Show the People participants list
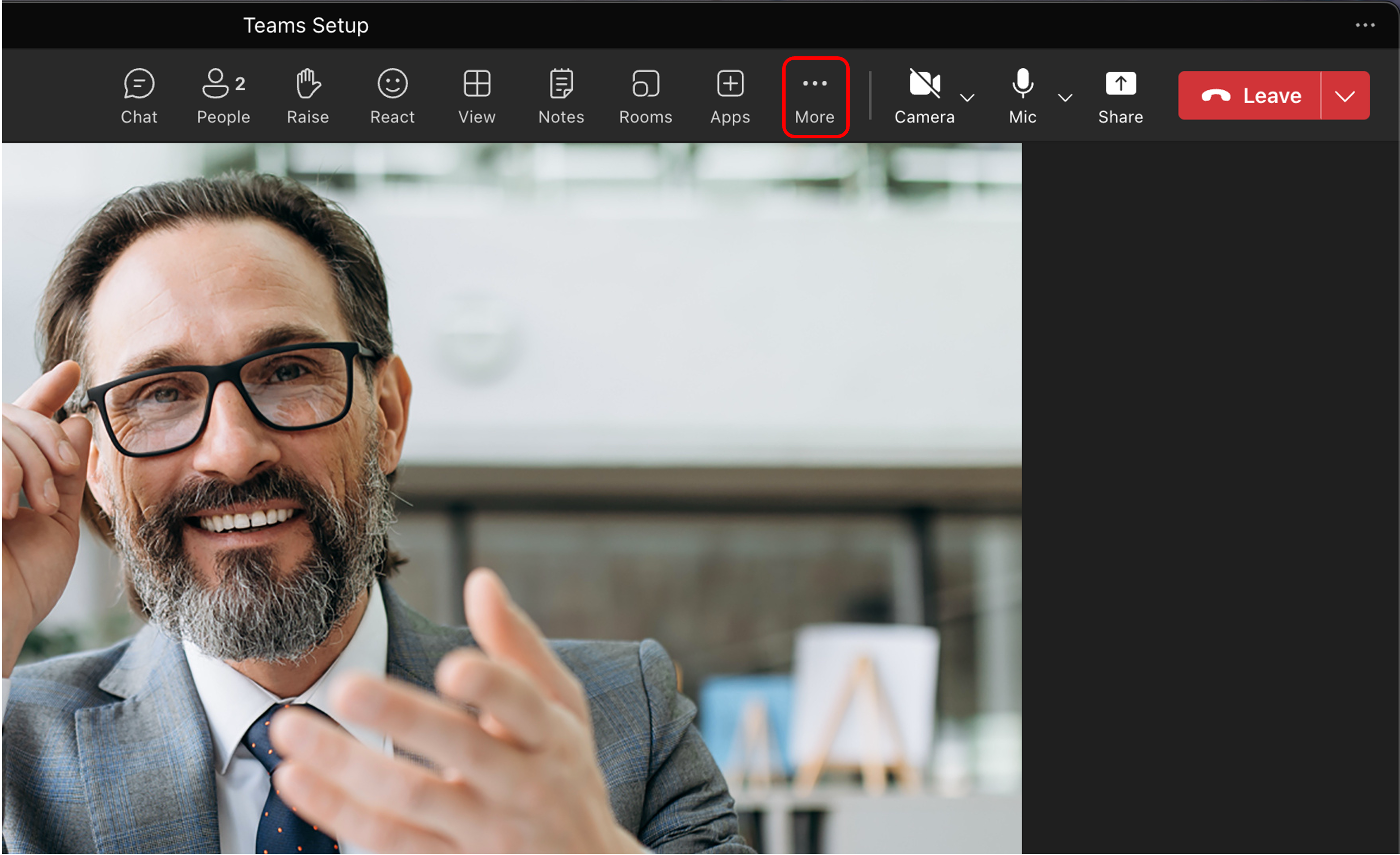Viewport: 1400px width, 855px height. coord(223,96)
